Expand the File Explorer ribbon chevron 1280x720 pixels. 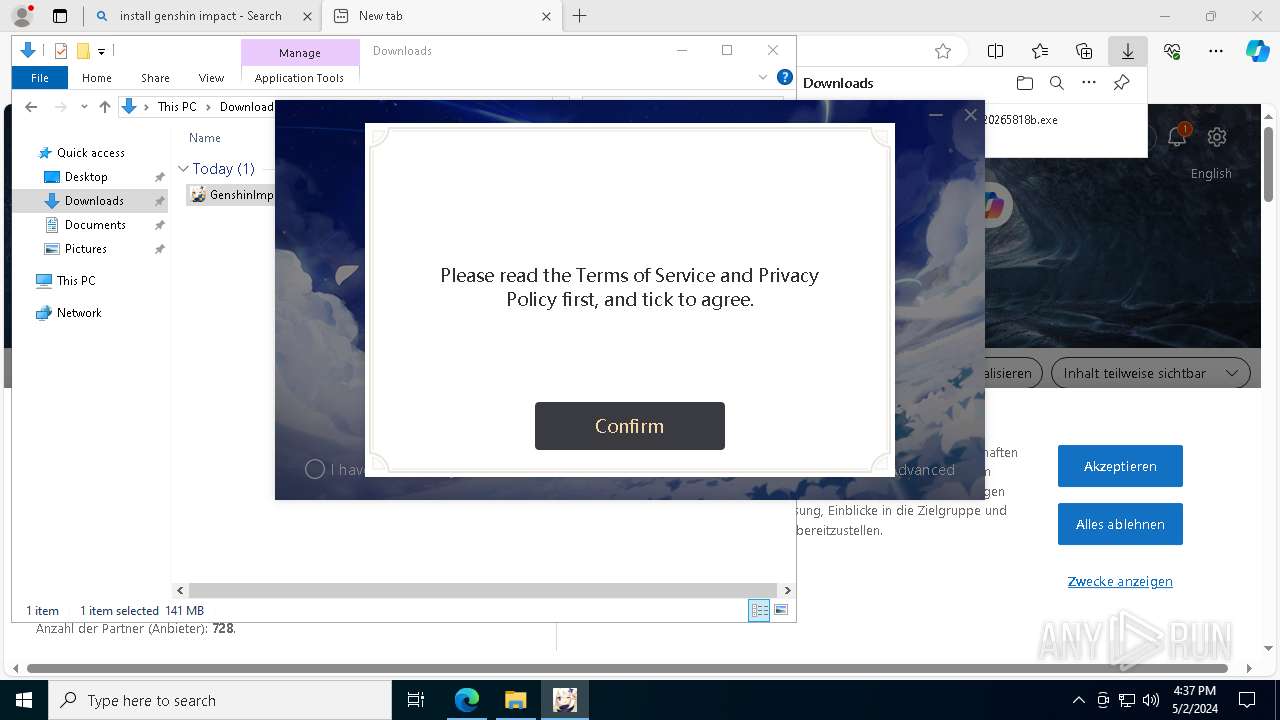click(x=763, y=77)
